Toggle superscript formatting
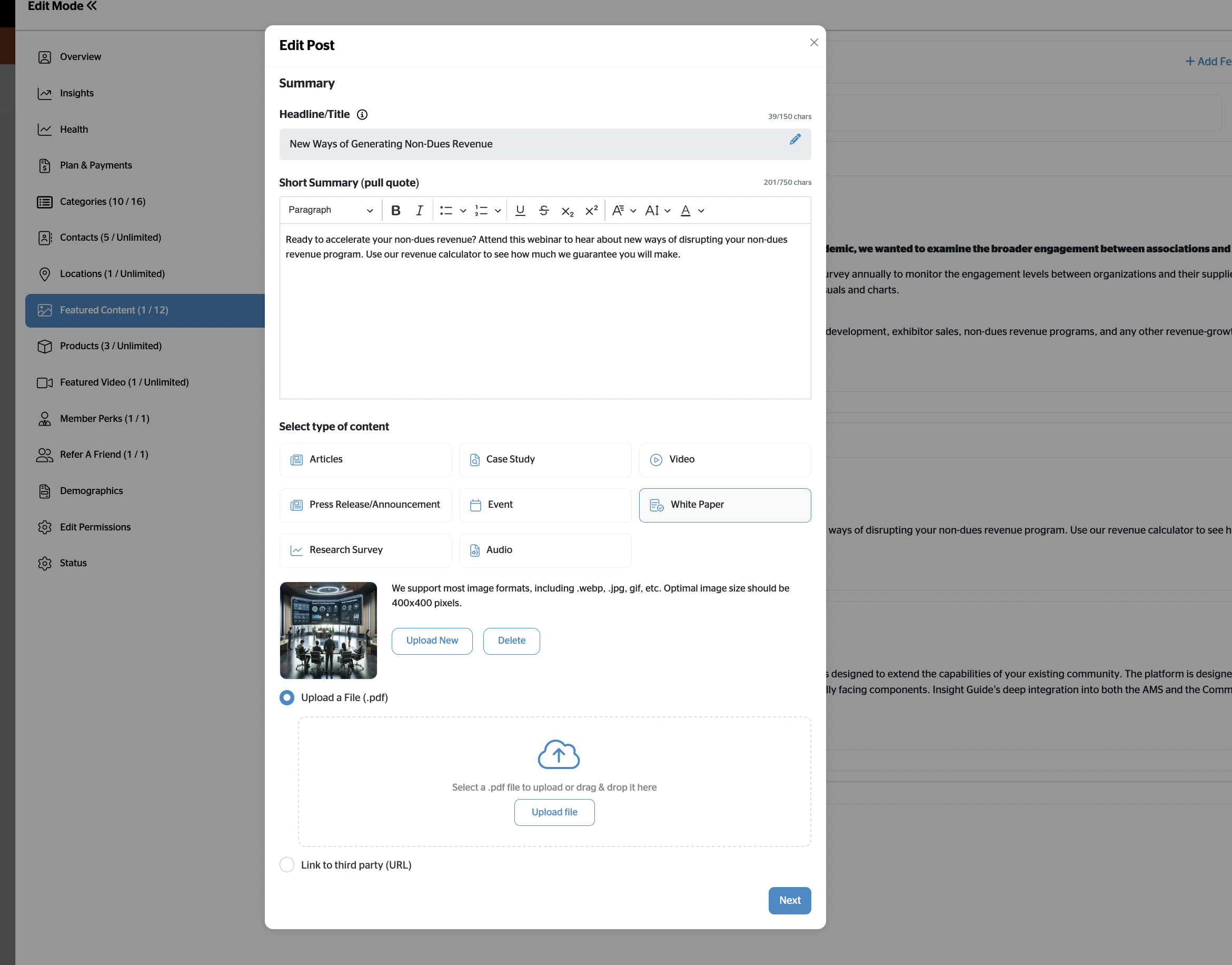The width and height of the screenshot is (1232, 965). pos(591,211)
